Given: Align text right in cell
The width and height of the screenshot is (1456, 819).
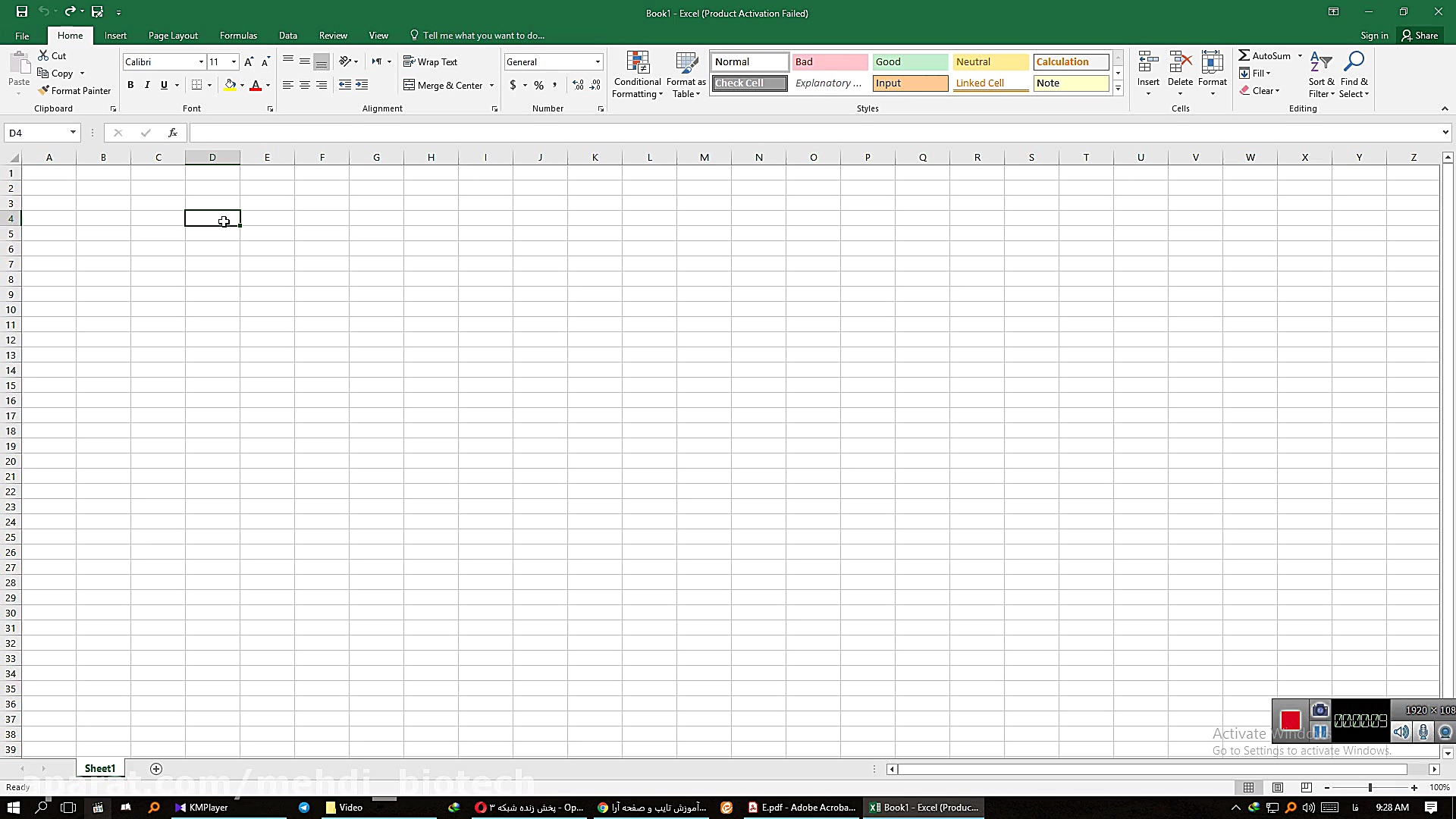Looking at the screenshot, I should pyautogui.click(x=322, y=85).
